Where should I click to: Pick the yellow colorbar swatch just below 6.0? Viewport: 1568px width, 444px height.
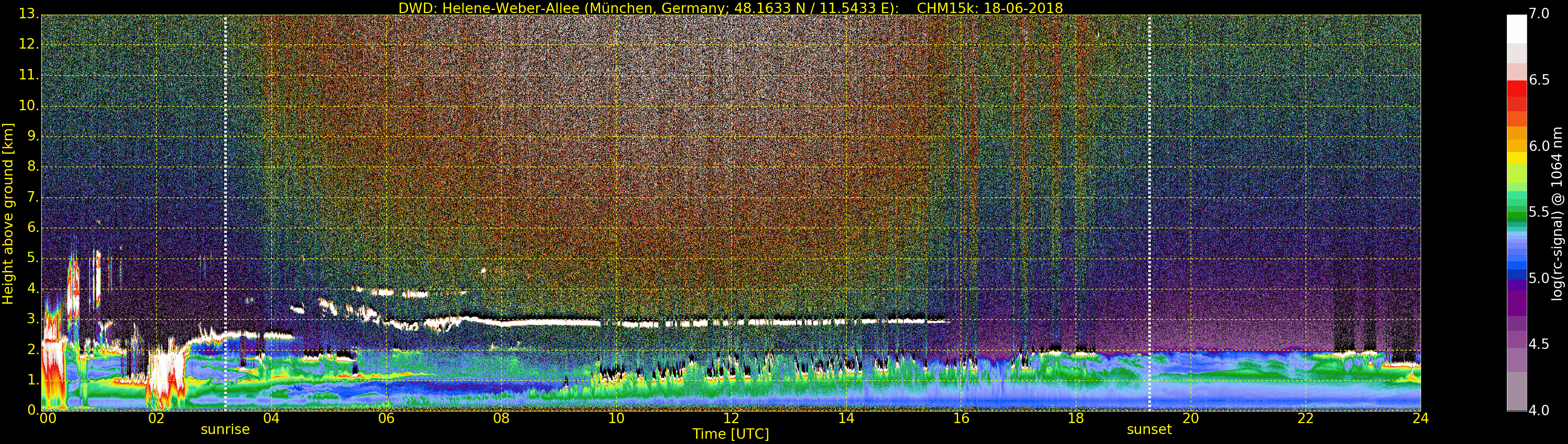click(1516, 158)
